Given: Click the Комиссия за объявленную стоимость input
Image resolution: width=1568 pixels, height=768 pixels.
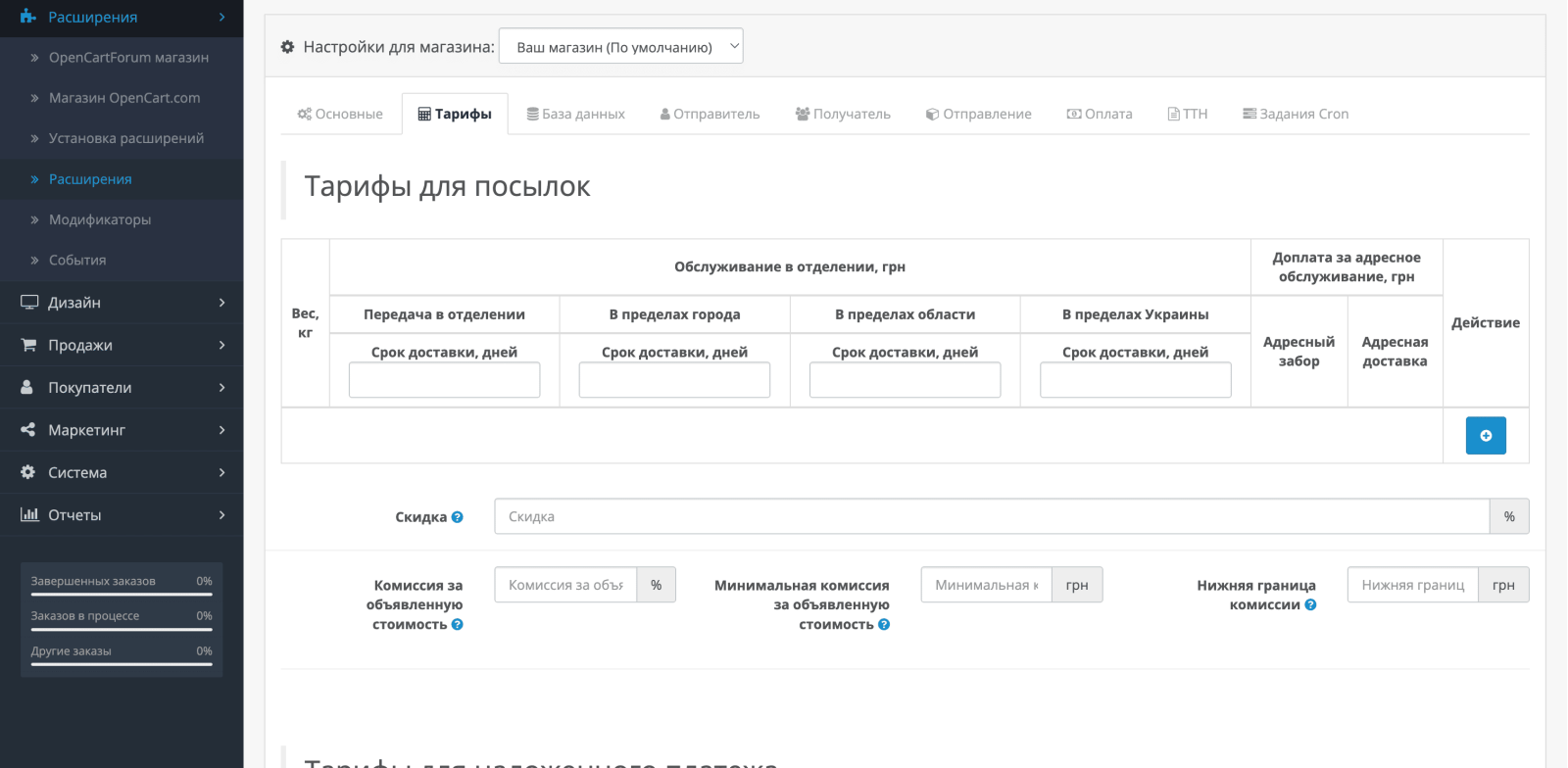Looking at the screenshot, I should click(x=565, y=585).
